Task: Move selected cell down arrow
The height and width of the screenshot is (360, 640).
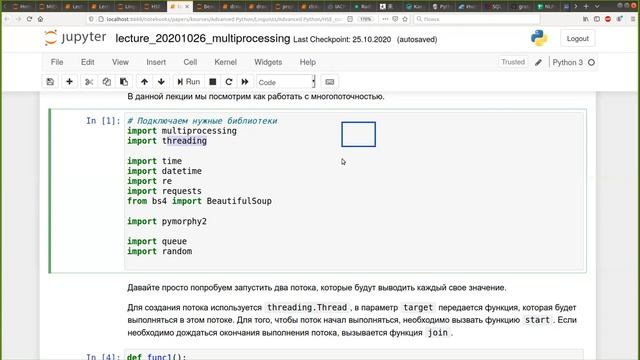Action: pyautogui.click(x=162, y=82)
